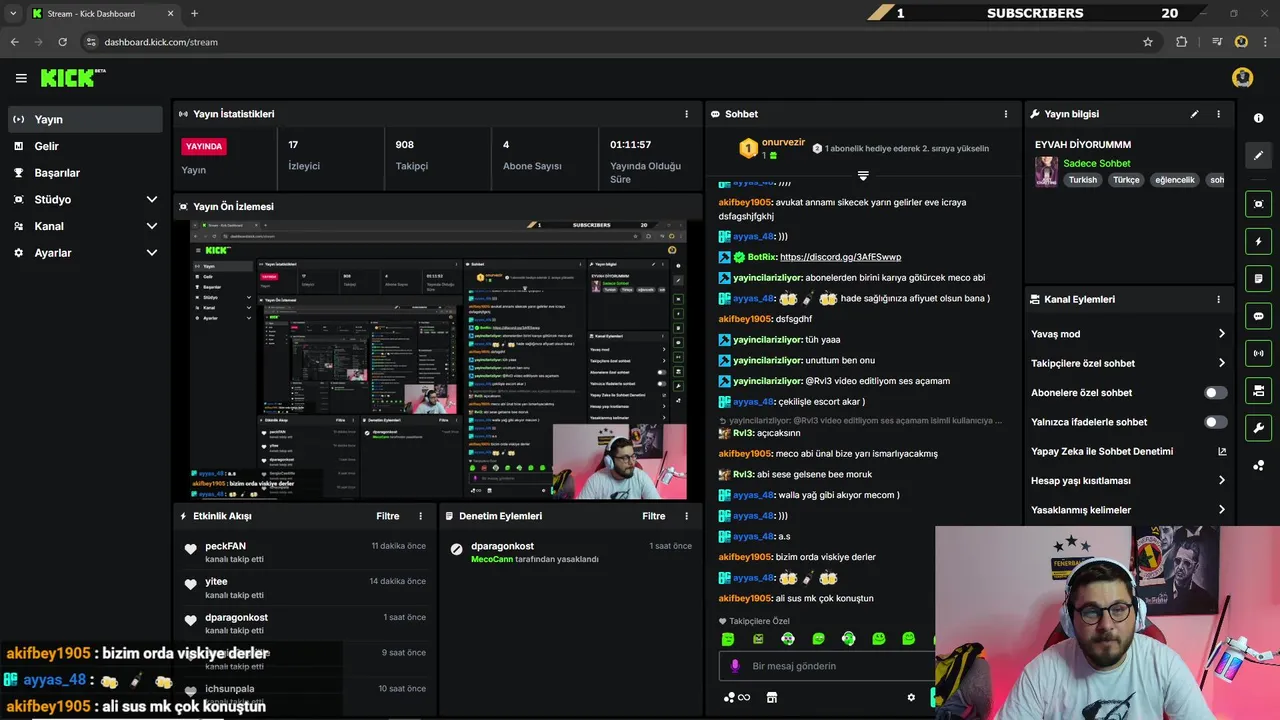Open Etkinlik Akışı three-dot menu
Screen dimensions: 1280x720
pos(420,516)
